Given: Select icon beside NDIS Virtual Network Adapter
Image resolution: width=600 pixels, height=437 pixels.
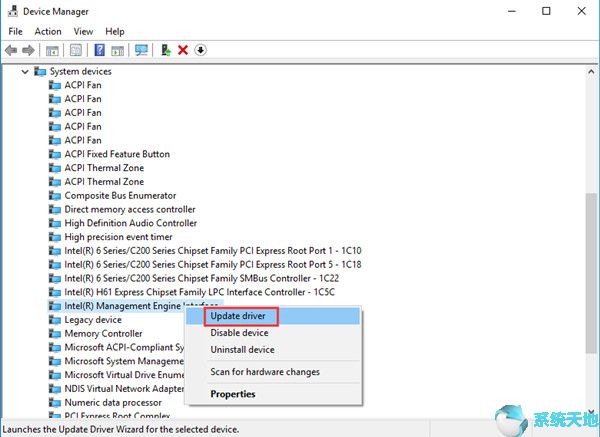Looking at the screenshot, I should [55, 389].
